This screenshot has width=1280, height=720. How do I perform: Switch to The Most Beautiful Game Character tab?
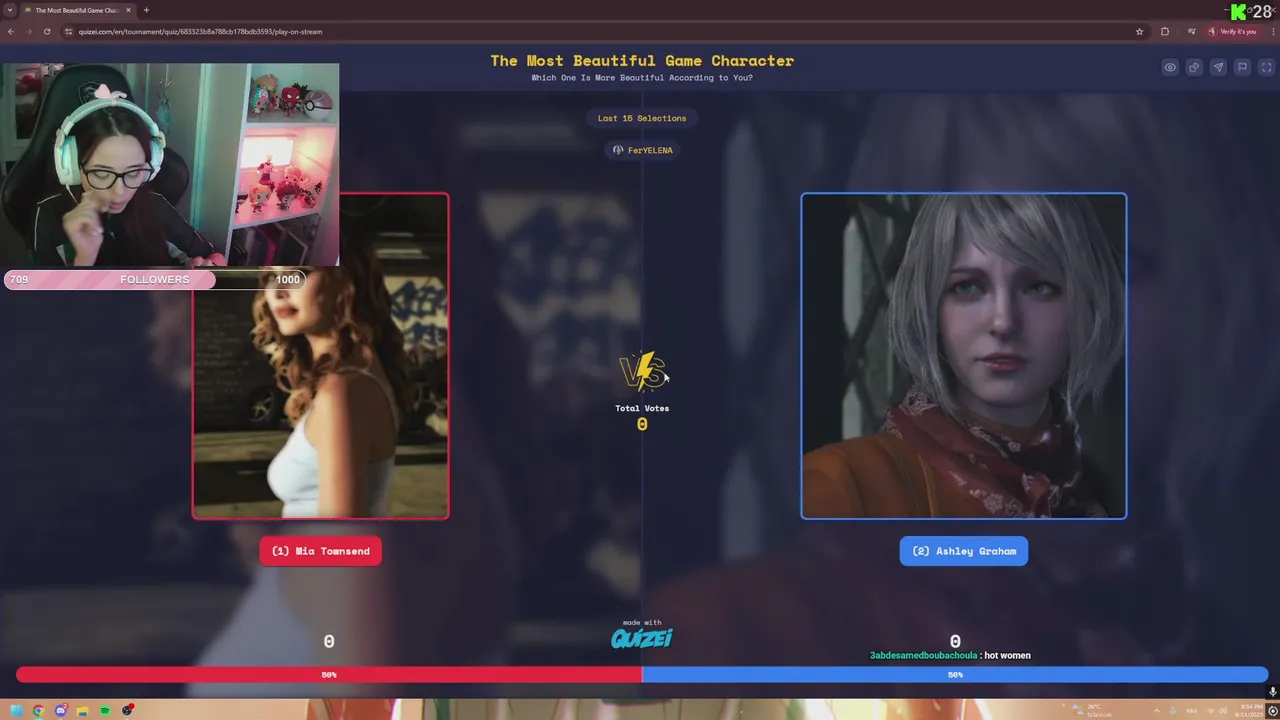(76, 10)
